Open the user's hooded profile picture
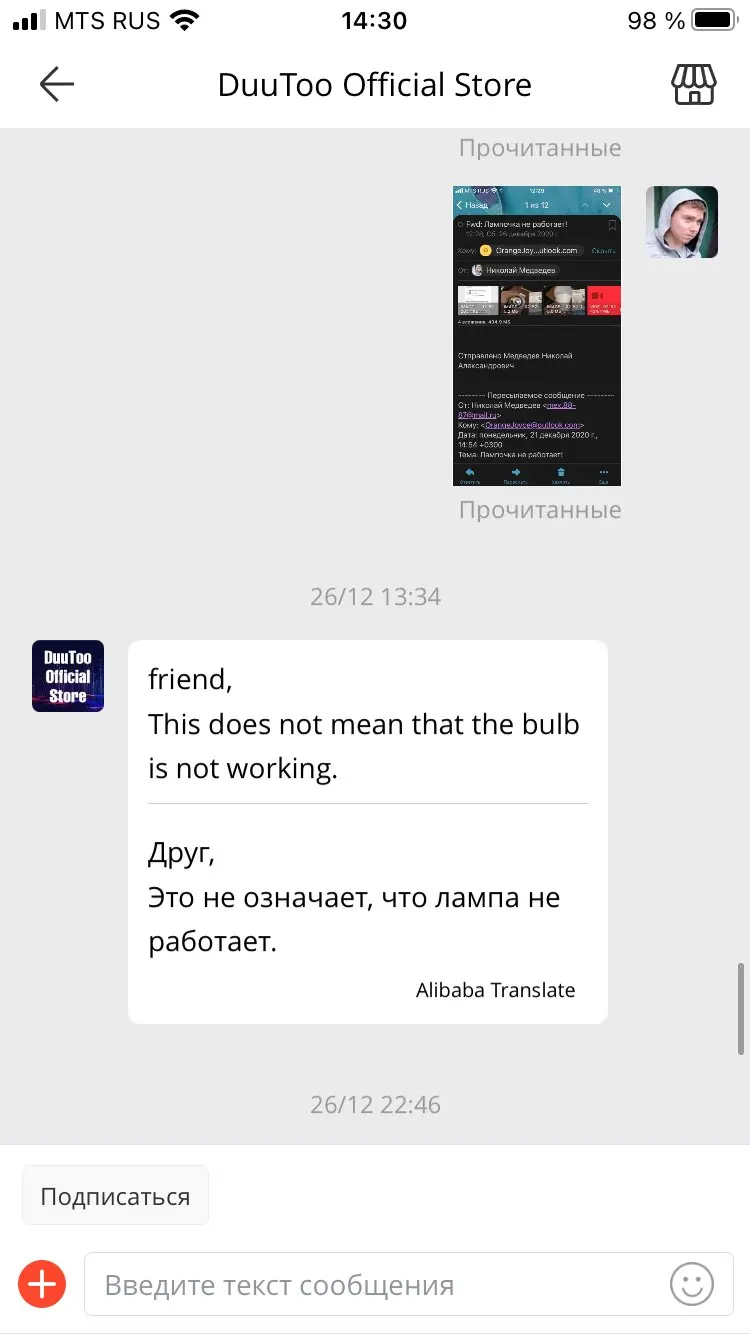750x1334 pixels. (x=682, y=222)
